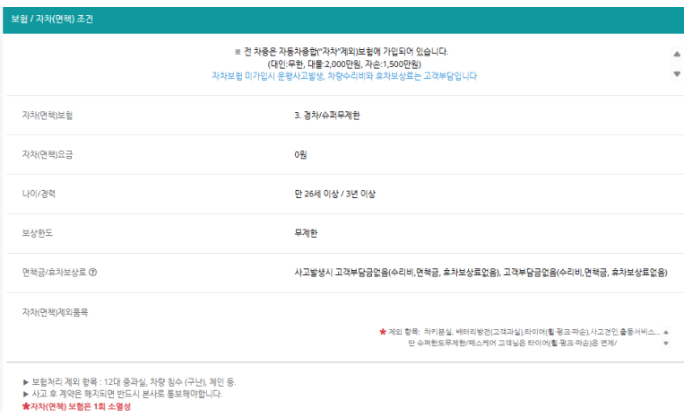The image size is (684, 412).
Task: Click the 면책금/휴차보상료 label text
Action: (54, 272)
